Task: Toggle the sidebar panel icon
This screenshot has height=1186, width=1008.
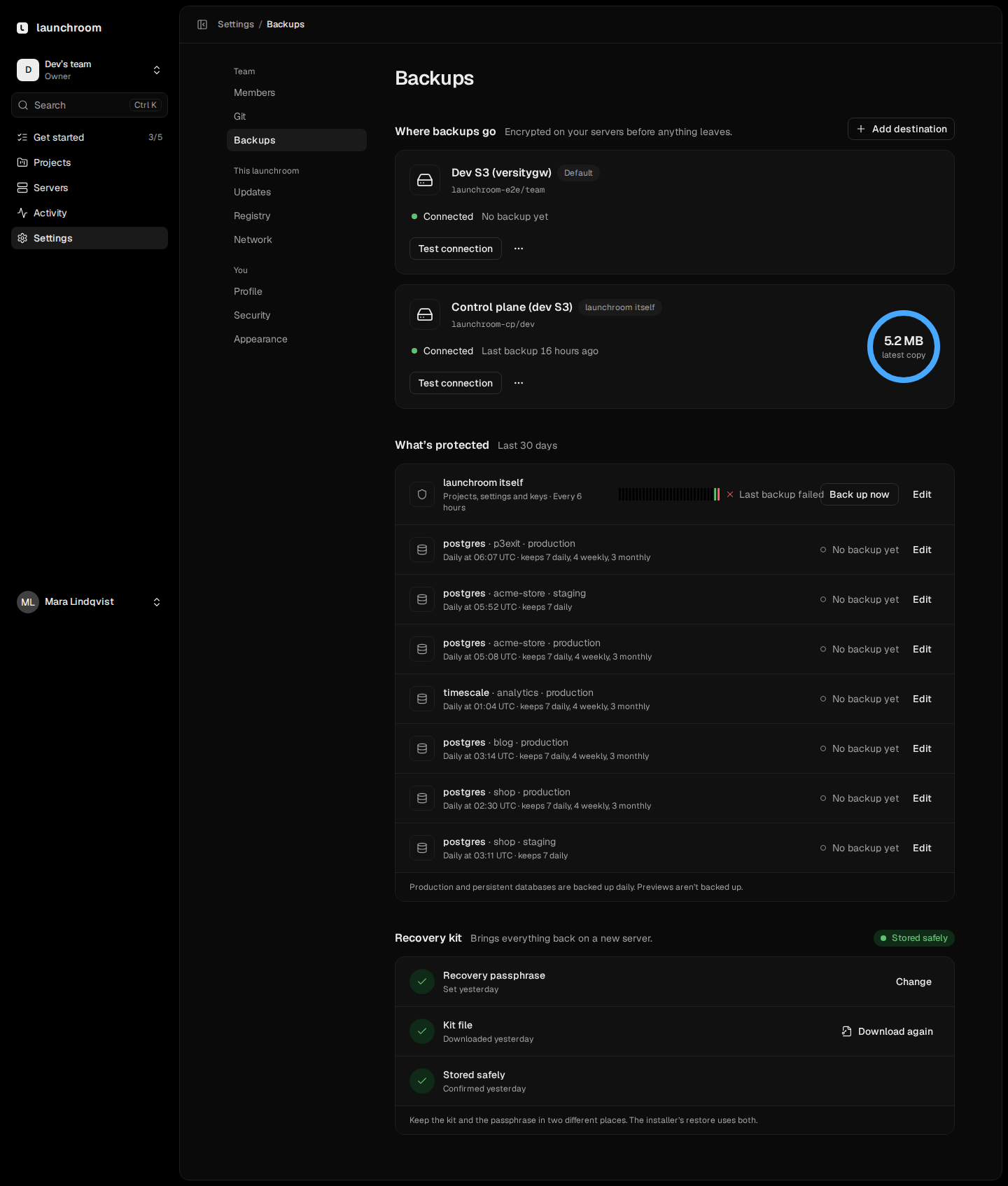Action: [x=202, y=25]
